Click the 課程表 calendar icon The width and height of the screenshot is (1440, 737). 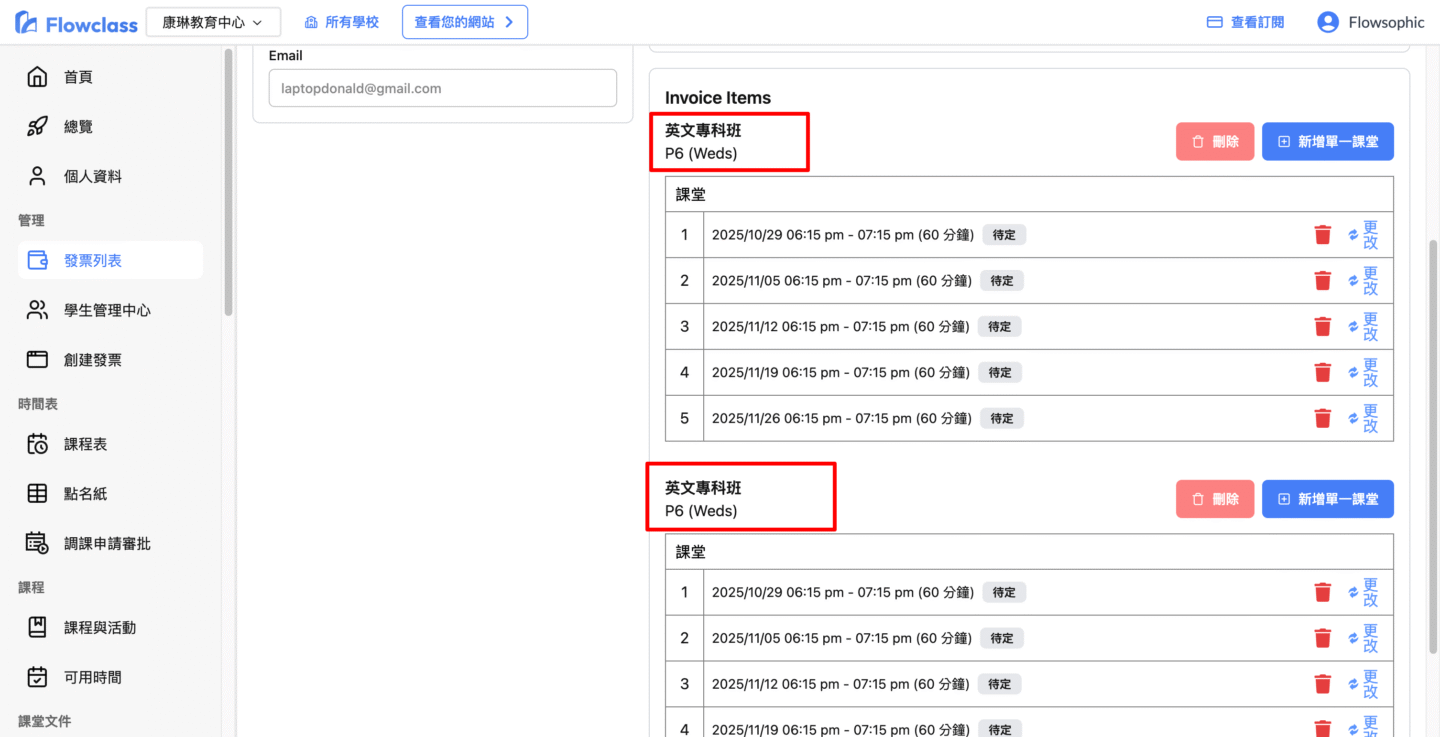point(37,444)
